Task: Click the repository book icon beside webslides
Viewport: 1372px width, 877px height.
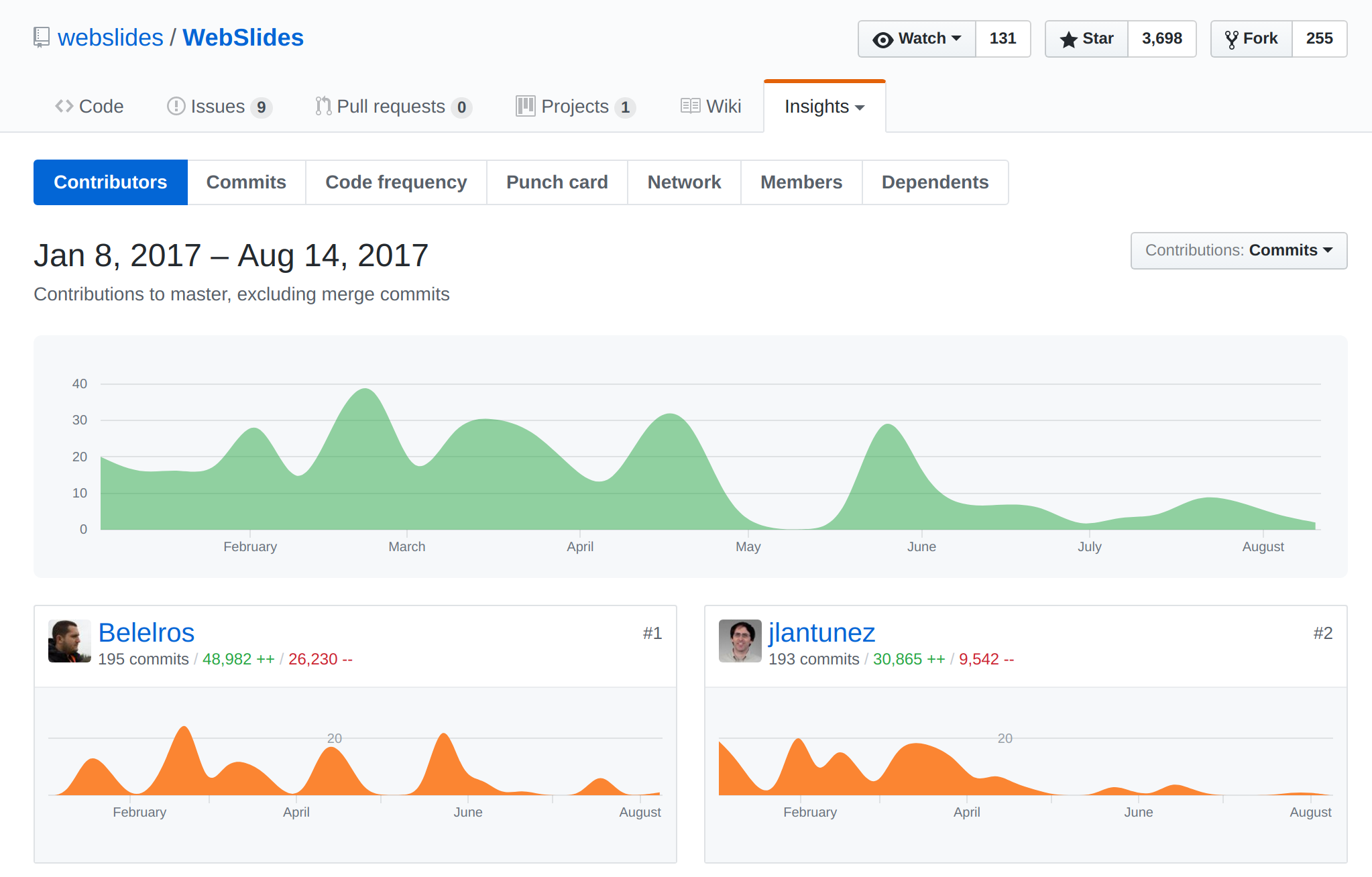Action: point(42,37)
